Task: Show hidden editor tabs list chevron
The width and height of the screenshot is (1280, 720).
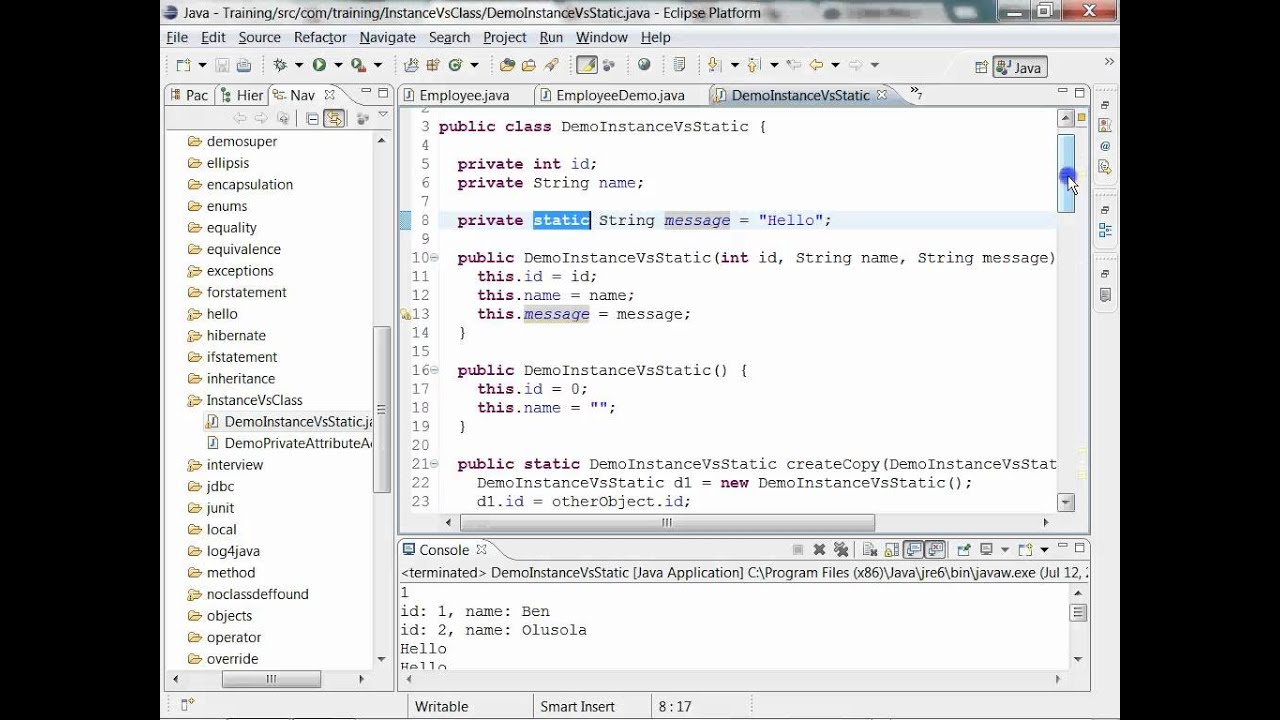Action: coord(914,94)
